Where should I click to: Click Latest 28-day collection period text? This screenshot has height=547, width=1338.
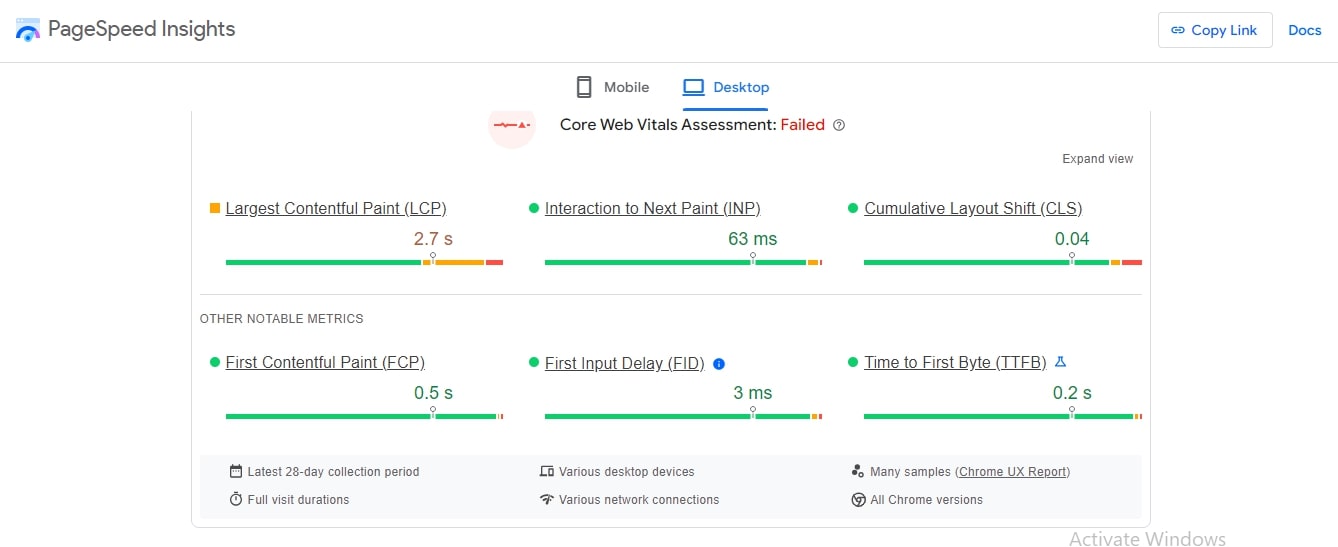(x=334, y=472)
